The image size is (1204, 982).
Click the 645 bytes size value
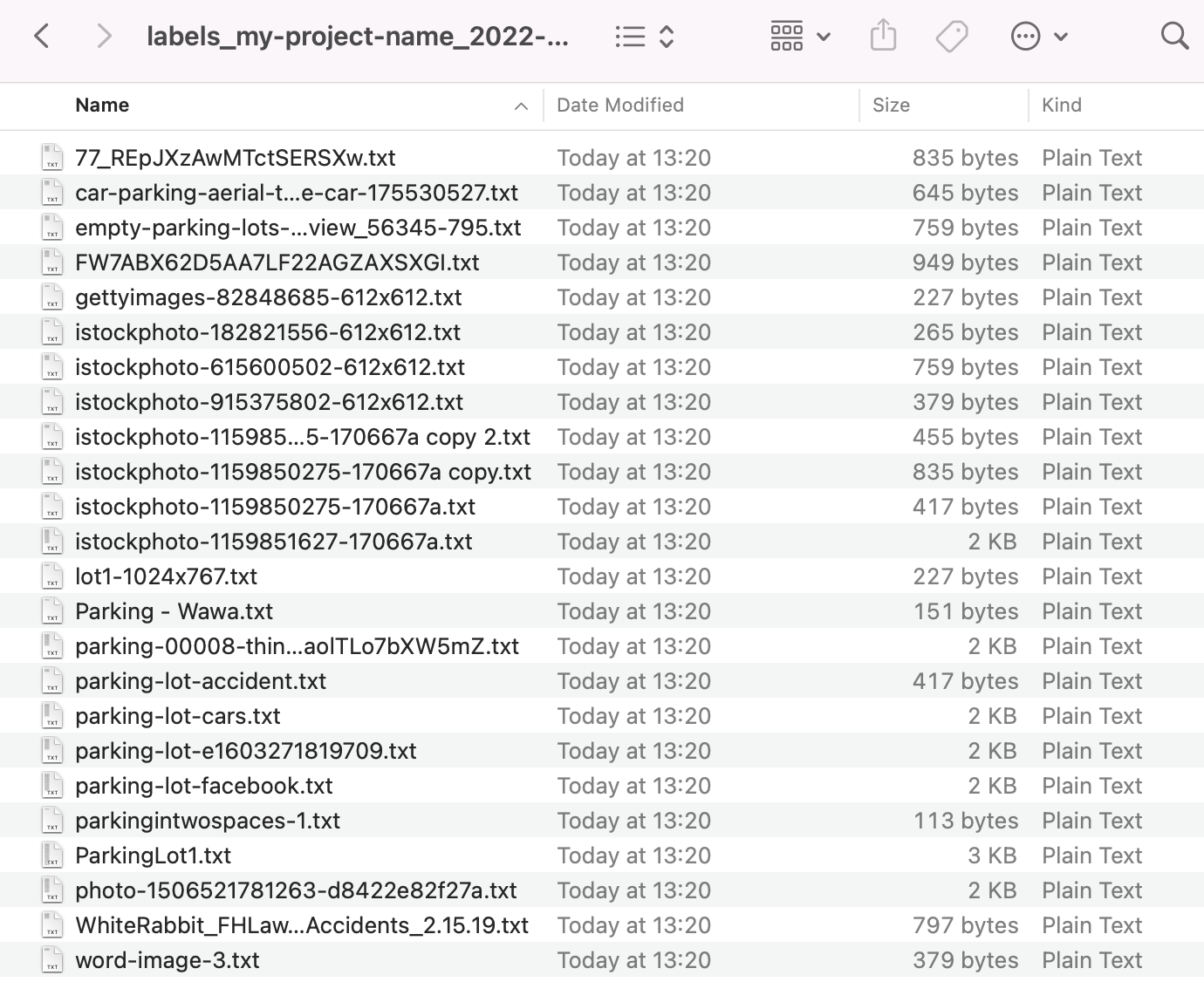(x=965, y=193)
